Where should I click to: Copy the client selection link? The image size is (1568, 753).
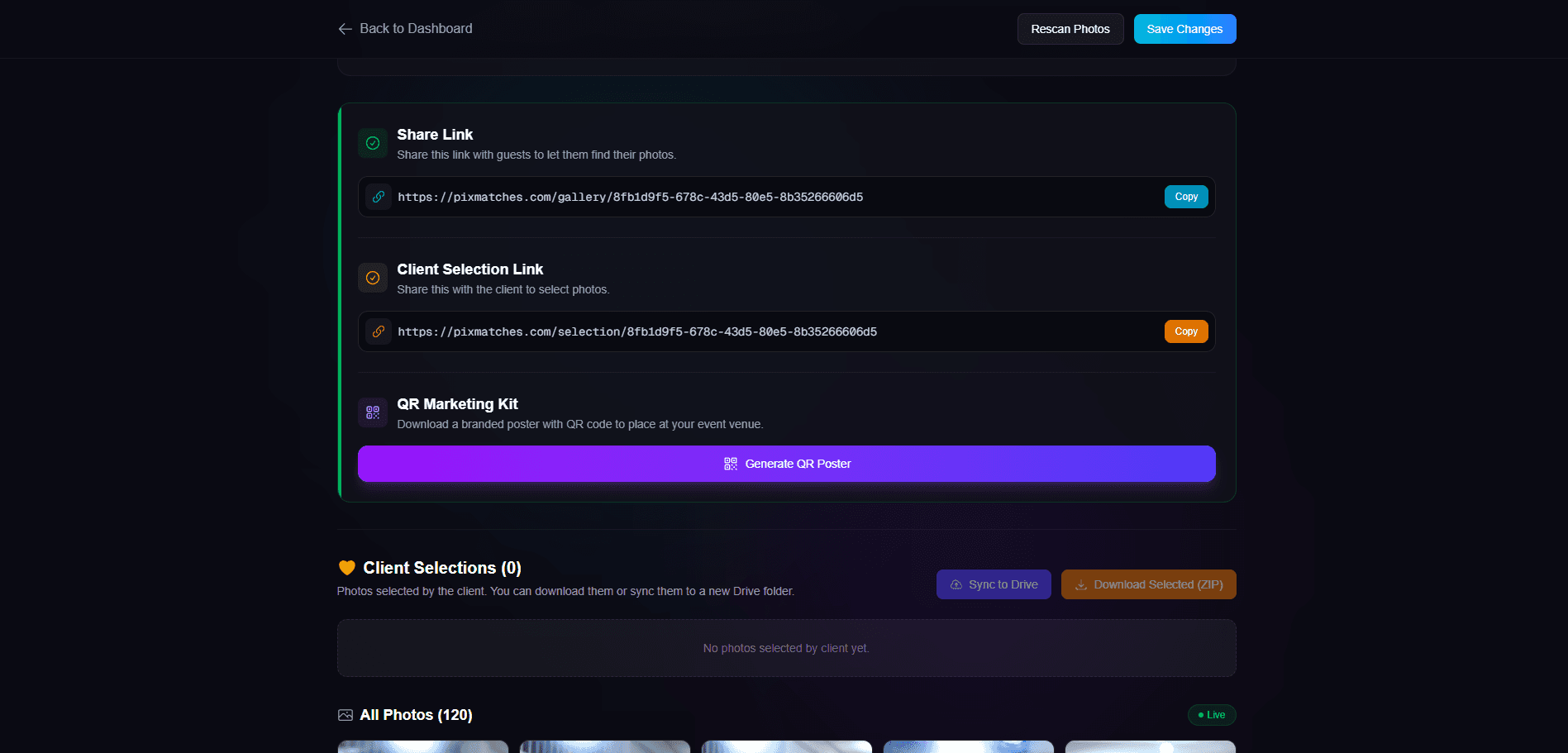point(1185,331)
